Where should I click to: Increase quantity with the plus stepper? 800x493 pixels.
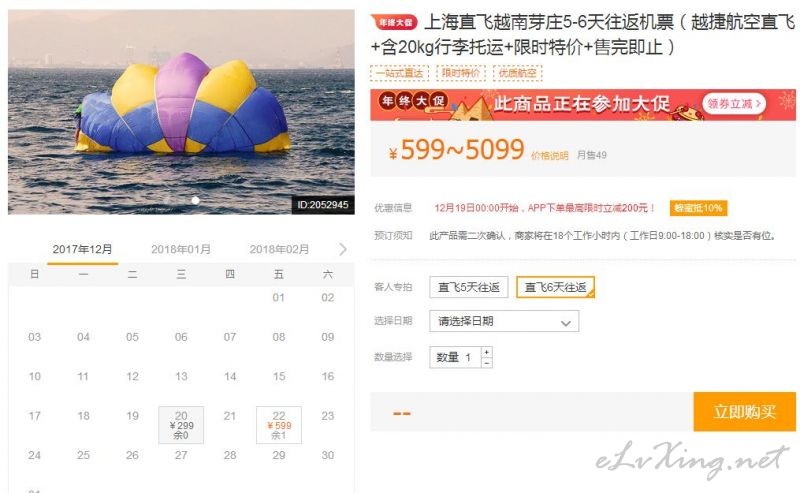pyautogui.click(x=487, y=352)
